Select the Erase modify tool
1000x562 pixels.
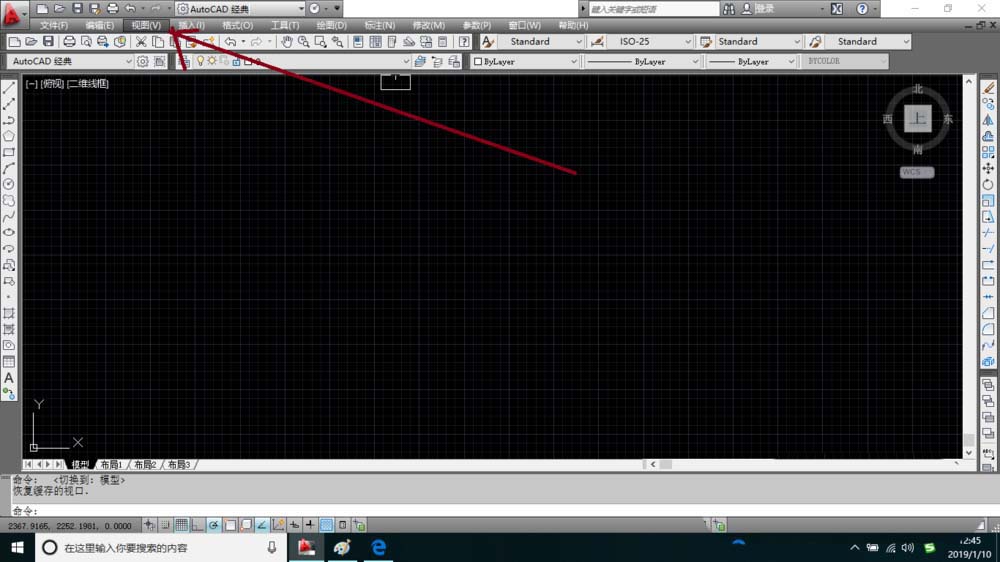(988, 88)
